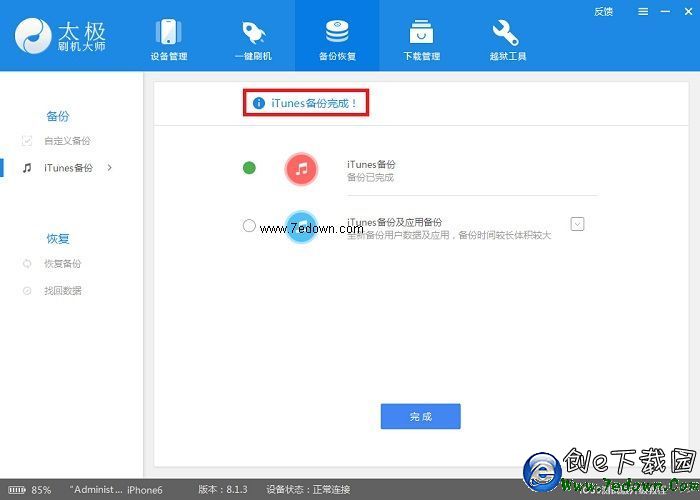Click the blue iTunes备份及应用备份 icon

pyautogui.click(x=301, y=227)
